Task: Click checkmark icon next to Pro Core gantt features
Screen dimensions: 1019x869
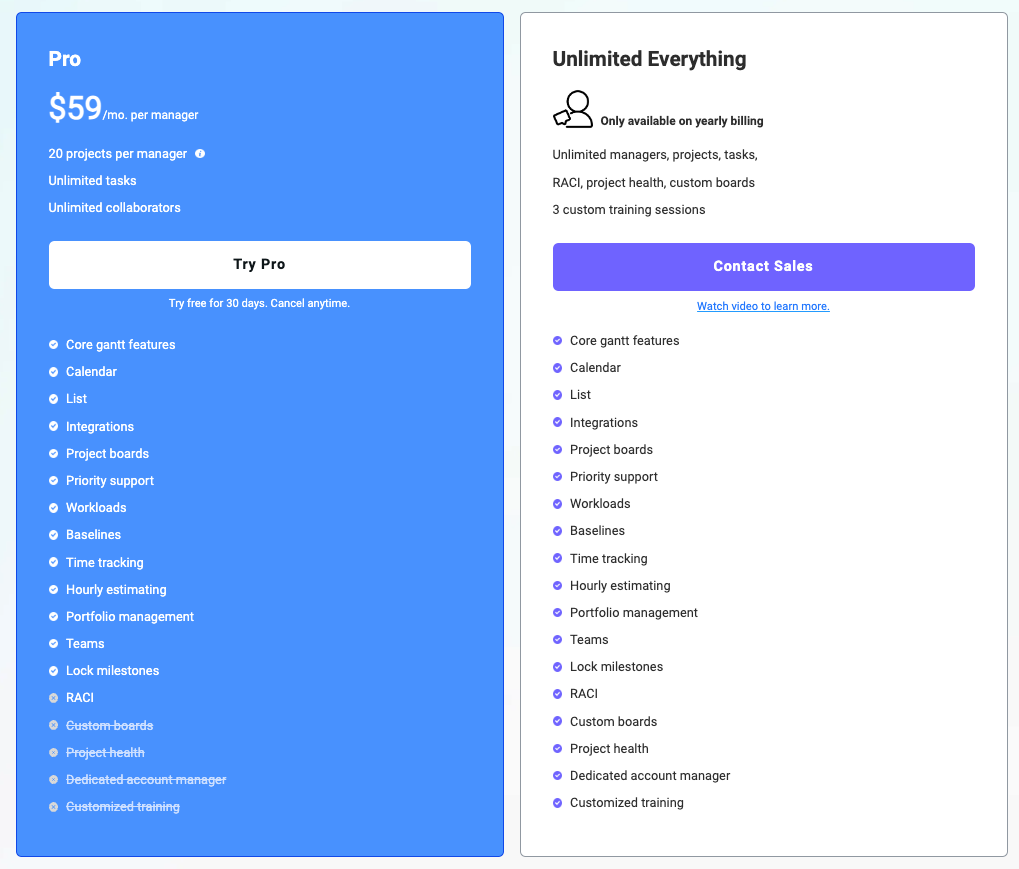Action: (54, 345)
